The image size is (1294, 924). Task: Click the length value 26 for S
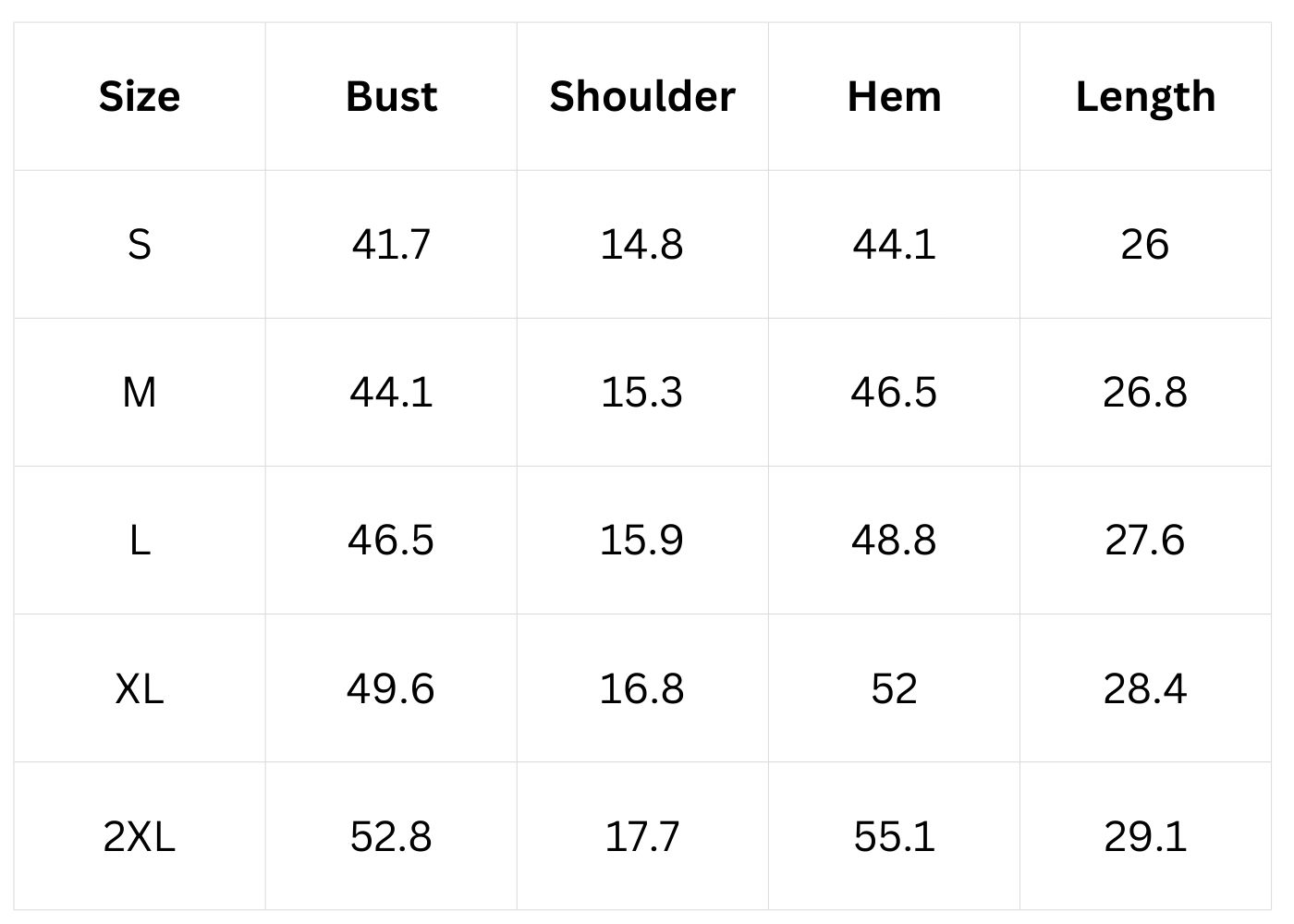coord(1145,245)
